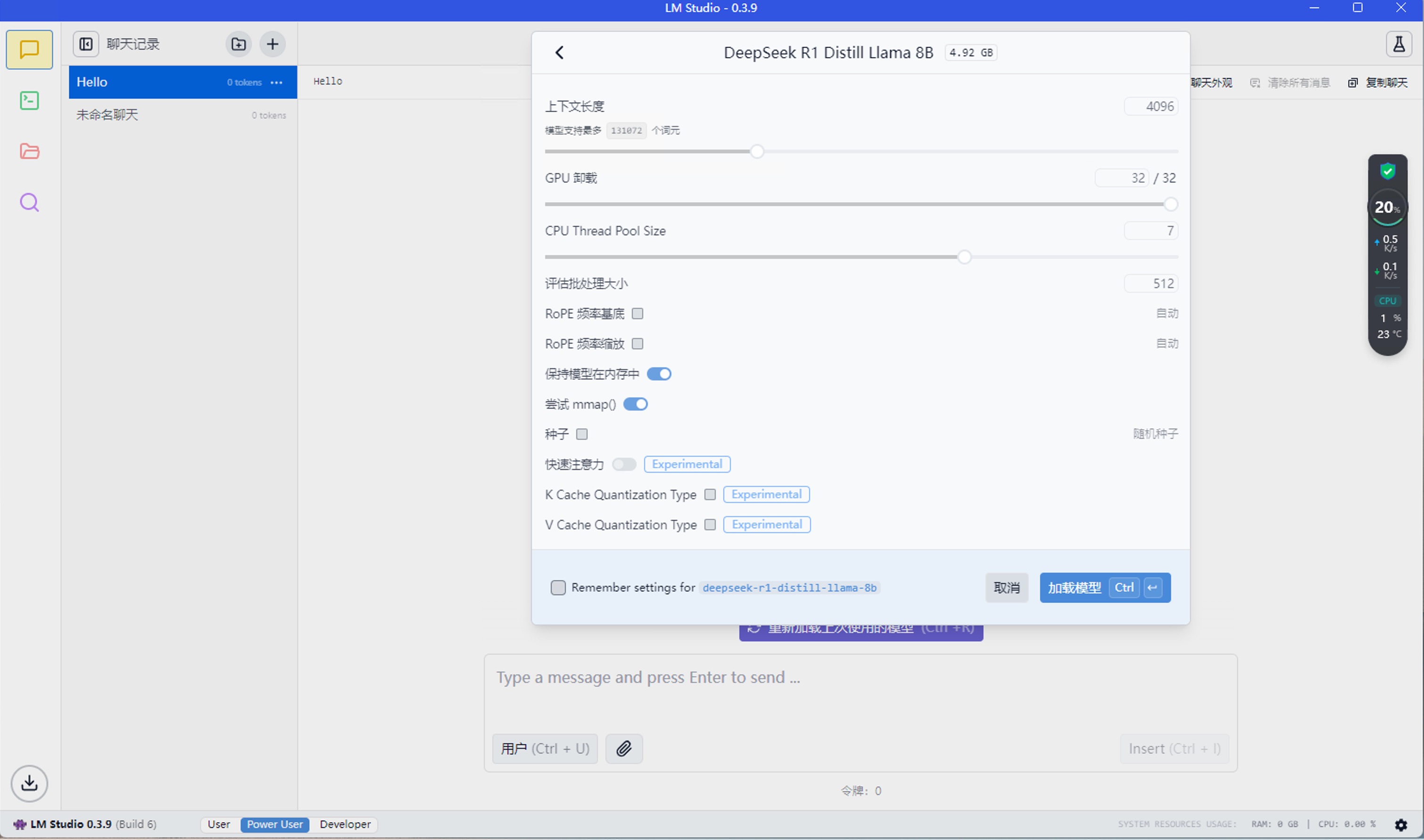Click the Hello chat title header

[x=328, y=82]
